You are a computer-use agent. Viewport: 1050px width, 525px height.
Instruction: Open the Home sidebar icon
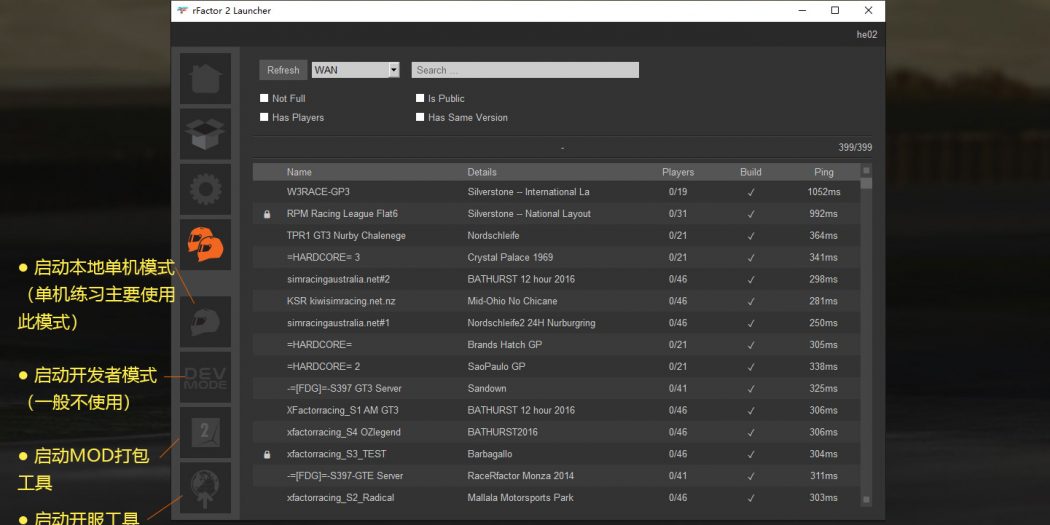click(206, 78)
